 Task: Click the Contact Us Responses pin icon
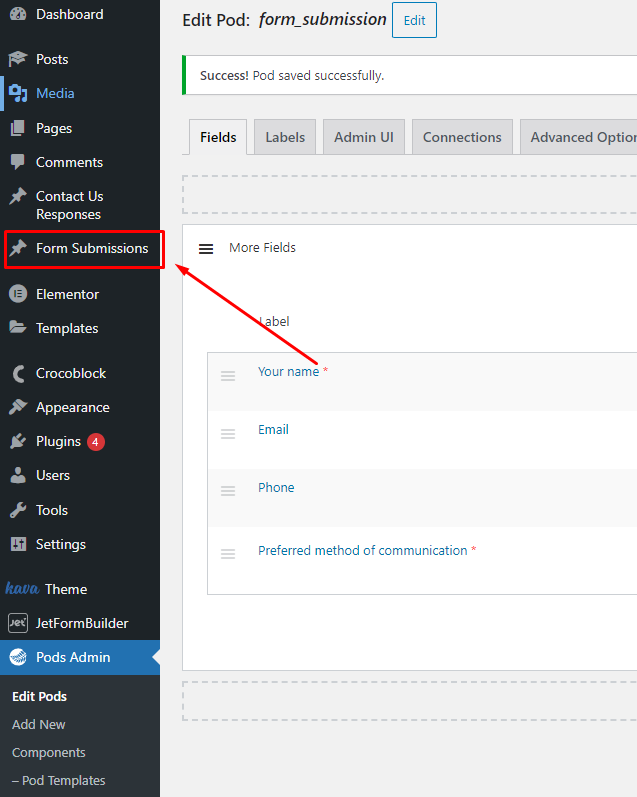(18, 196)
